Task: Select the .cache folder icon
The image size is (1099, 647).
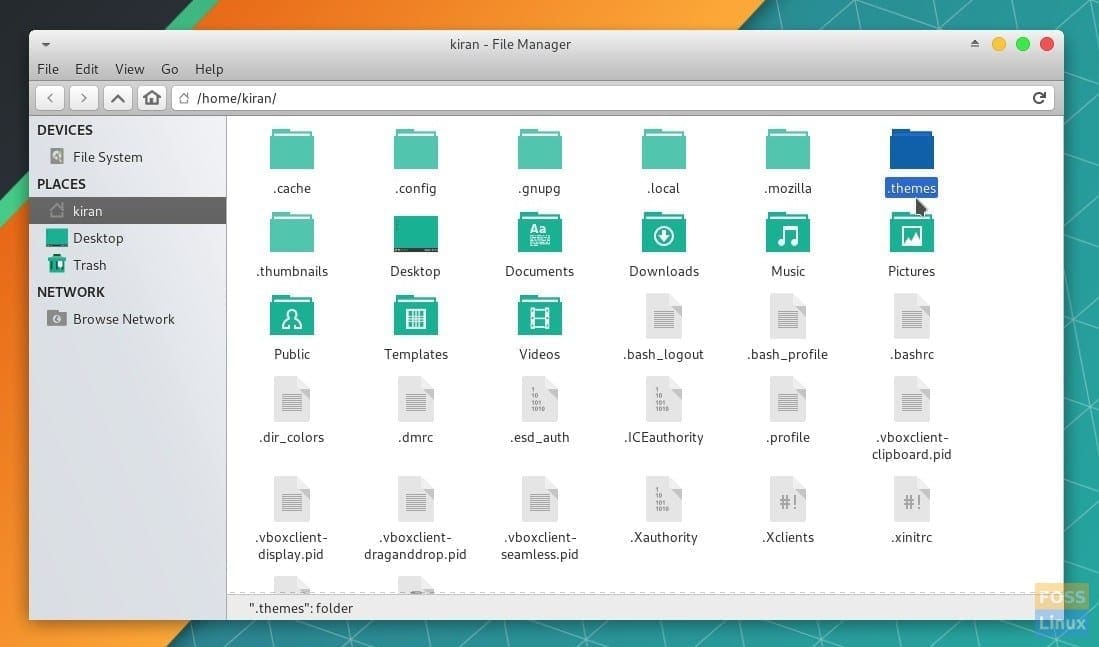Action: (292, 149)
